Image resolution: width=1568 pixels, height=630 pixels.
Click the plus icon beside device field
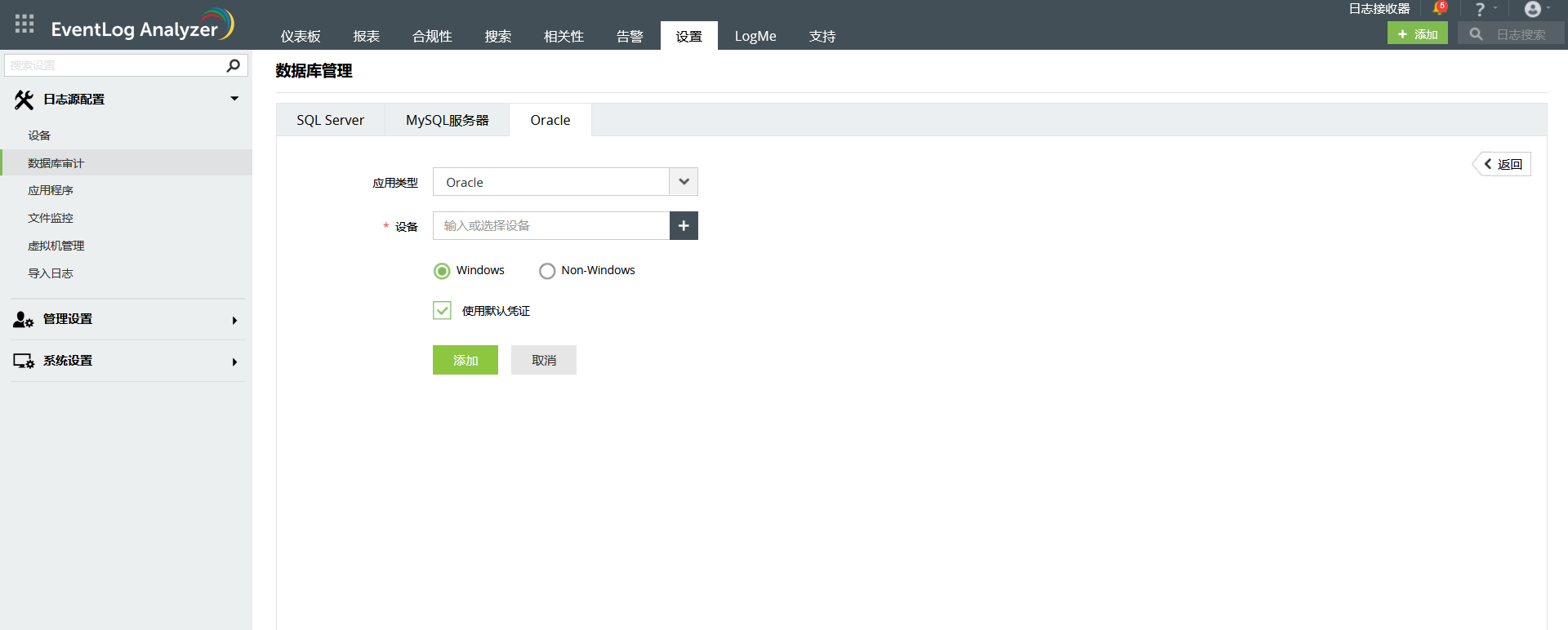pos(684,226)
